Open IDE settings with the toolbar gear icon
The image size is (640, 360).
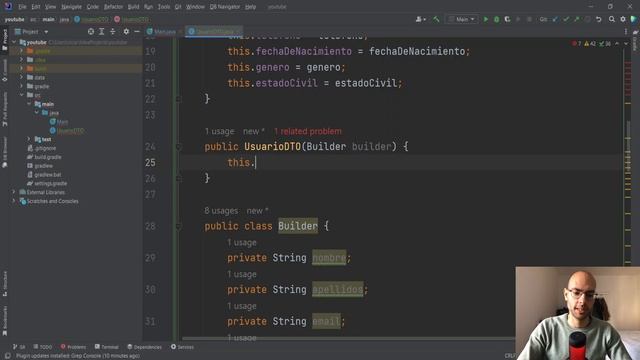623,19
